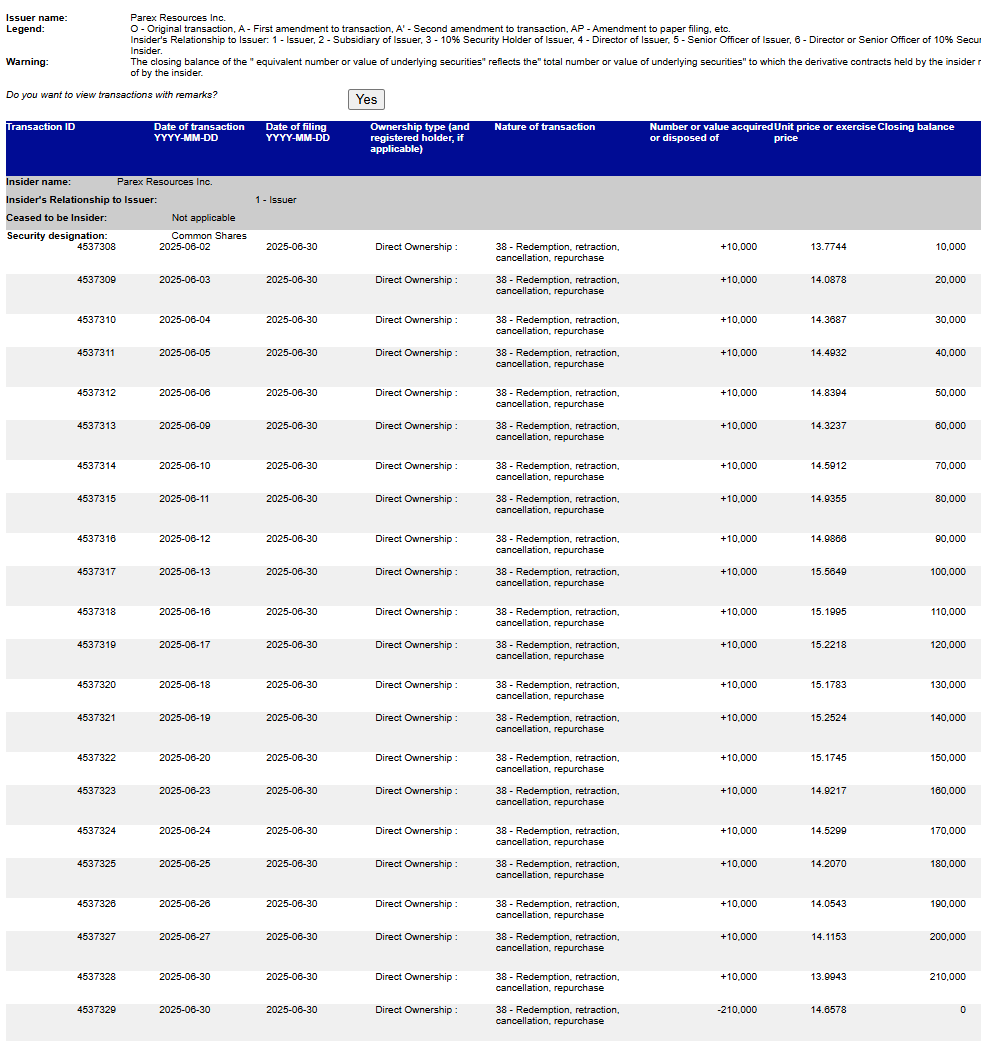
Task: Select transaction ID 4537316
Action: tap(96, 539)
